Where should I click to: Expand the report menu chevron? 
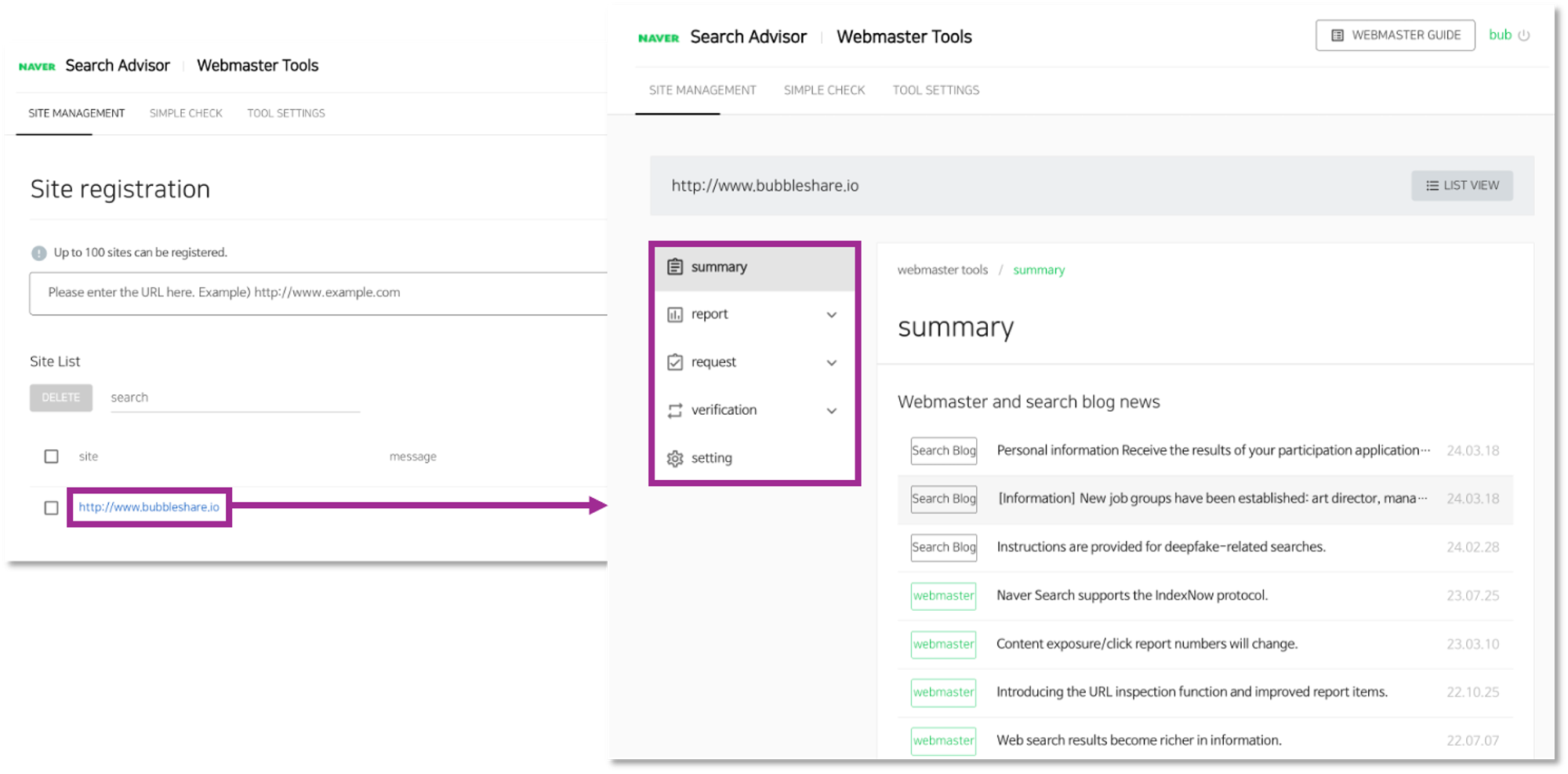832,315
